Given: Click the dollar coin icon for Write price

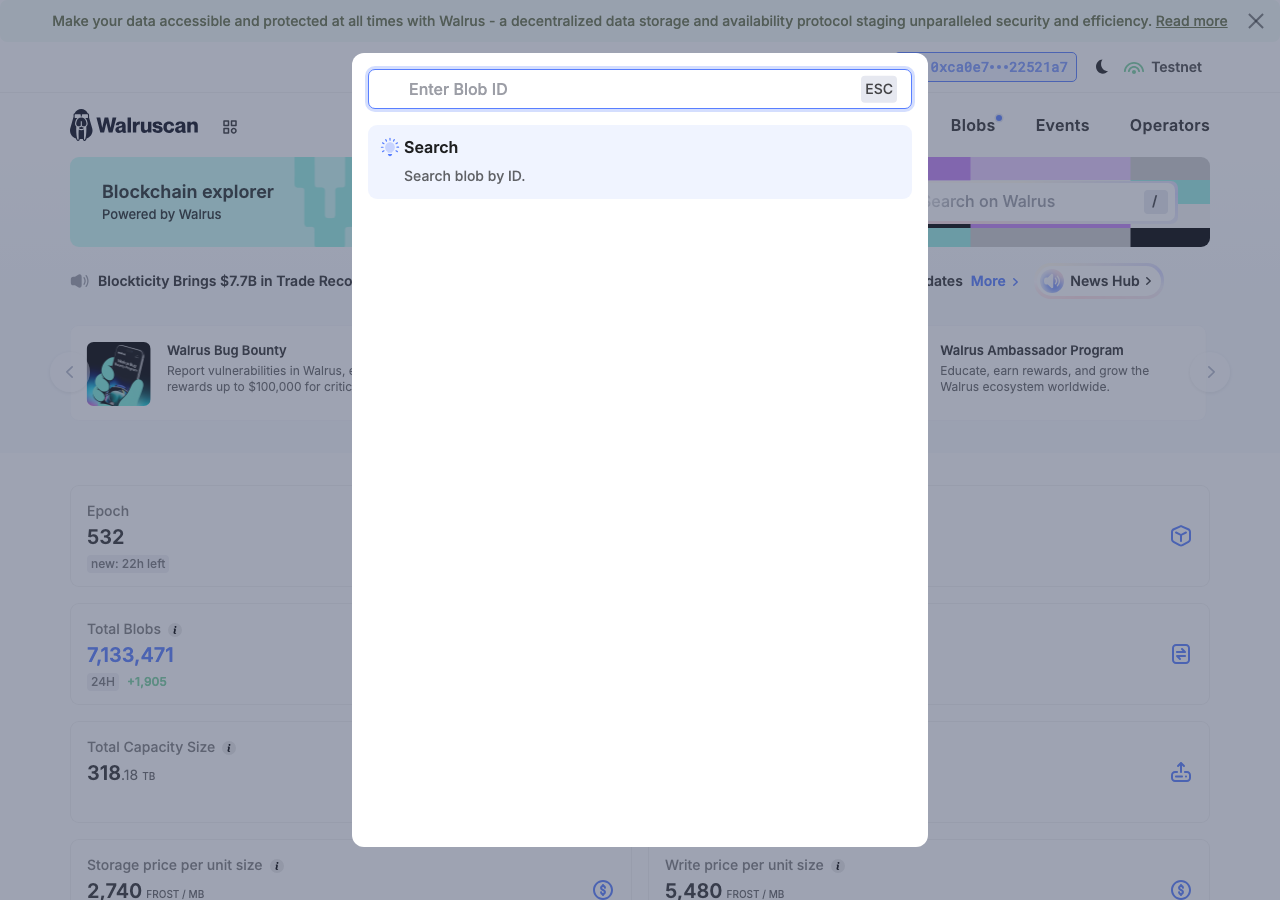Looking at the screenshot, I should [x=1181, y=890].
